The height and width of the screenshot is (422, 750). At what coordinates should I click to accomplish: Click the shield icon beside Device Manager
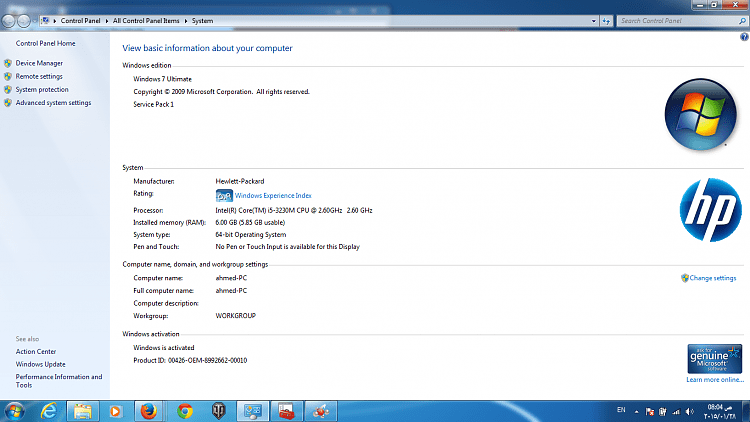[x=8, y=63]
